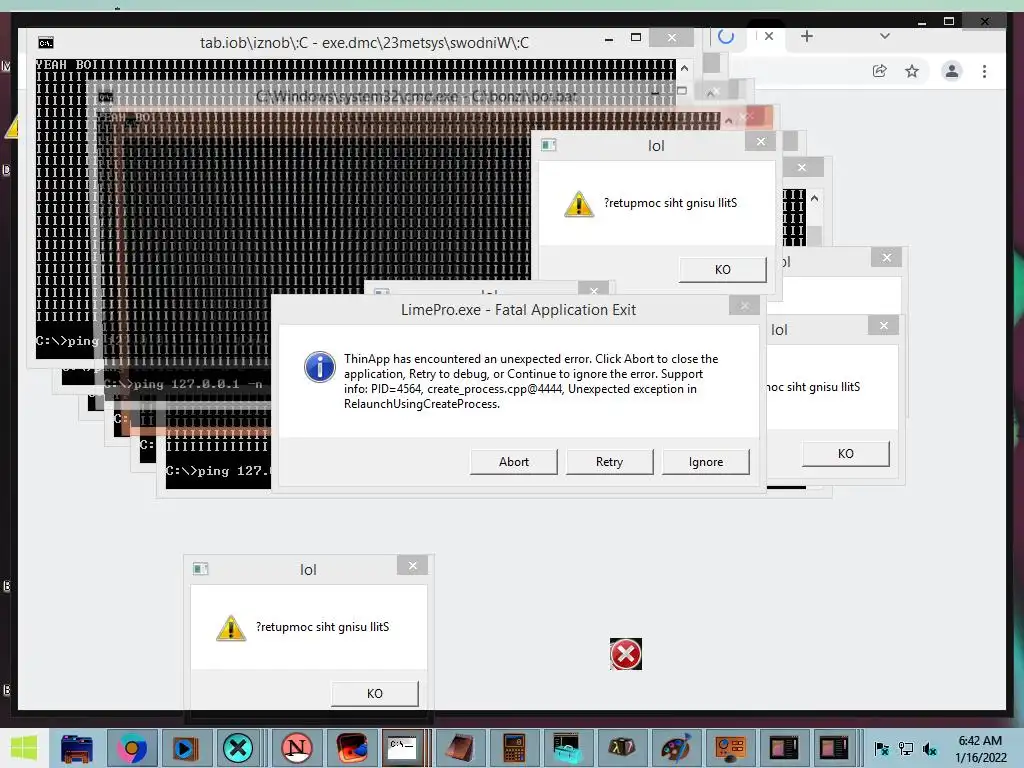
Task: Open the Chrome three-dot menu
Action: click(x=984, y=71)
